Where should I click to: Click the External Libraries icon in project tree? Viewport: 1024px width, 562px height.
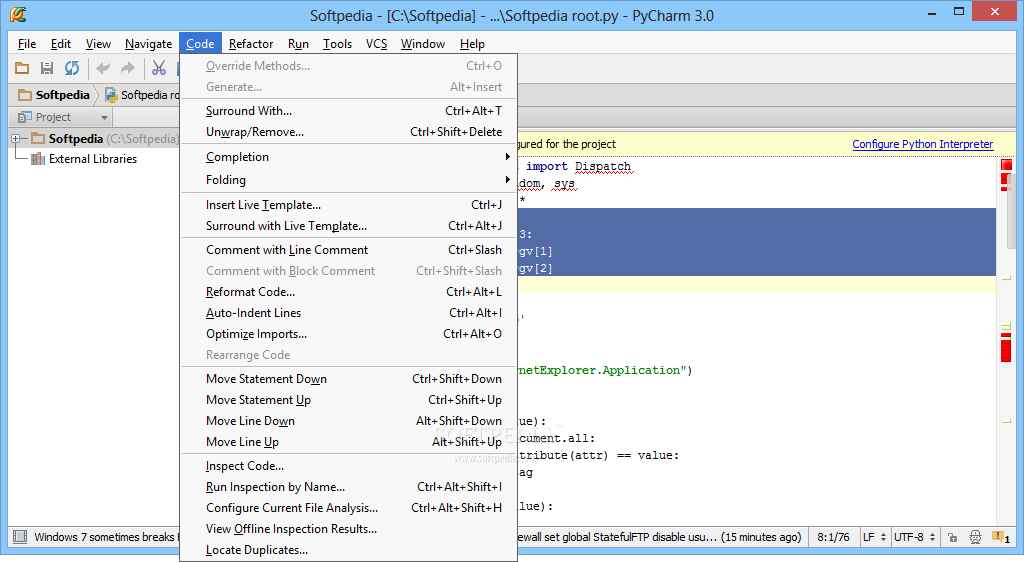click(x=38, y=159)
